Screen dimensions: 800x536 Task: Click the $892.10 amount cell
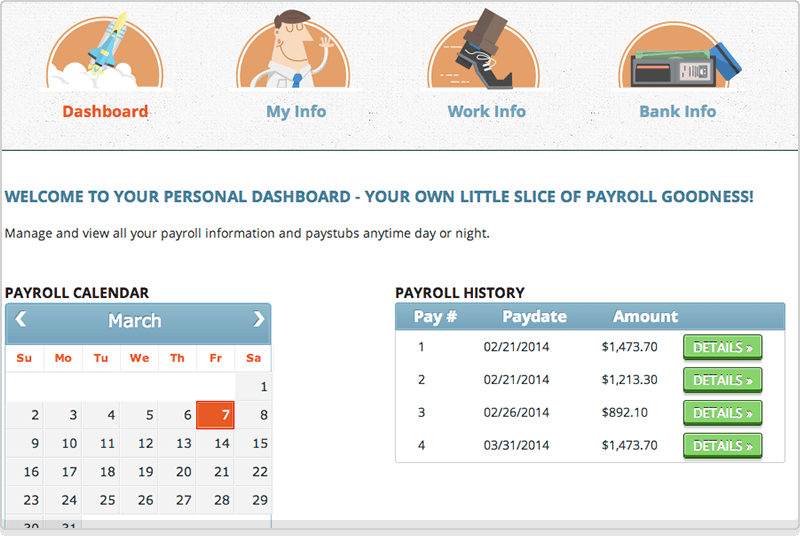(624, 413)
